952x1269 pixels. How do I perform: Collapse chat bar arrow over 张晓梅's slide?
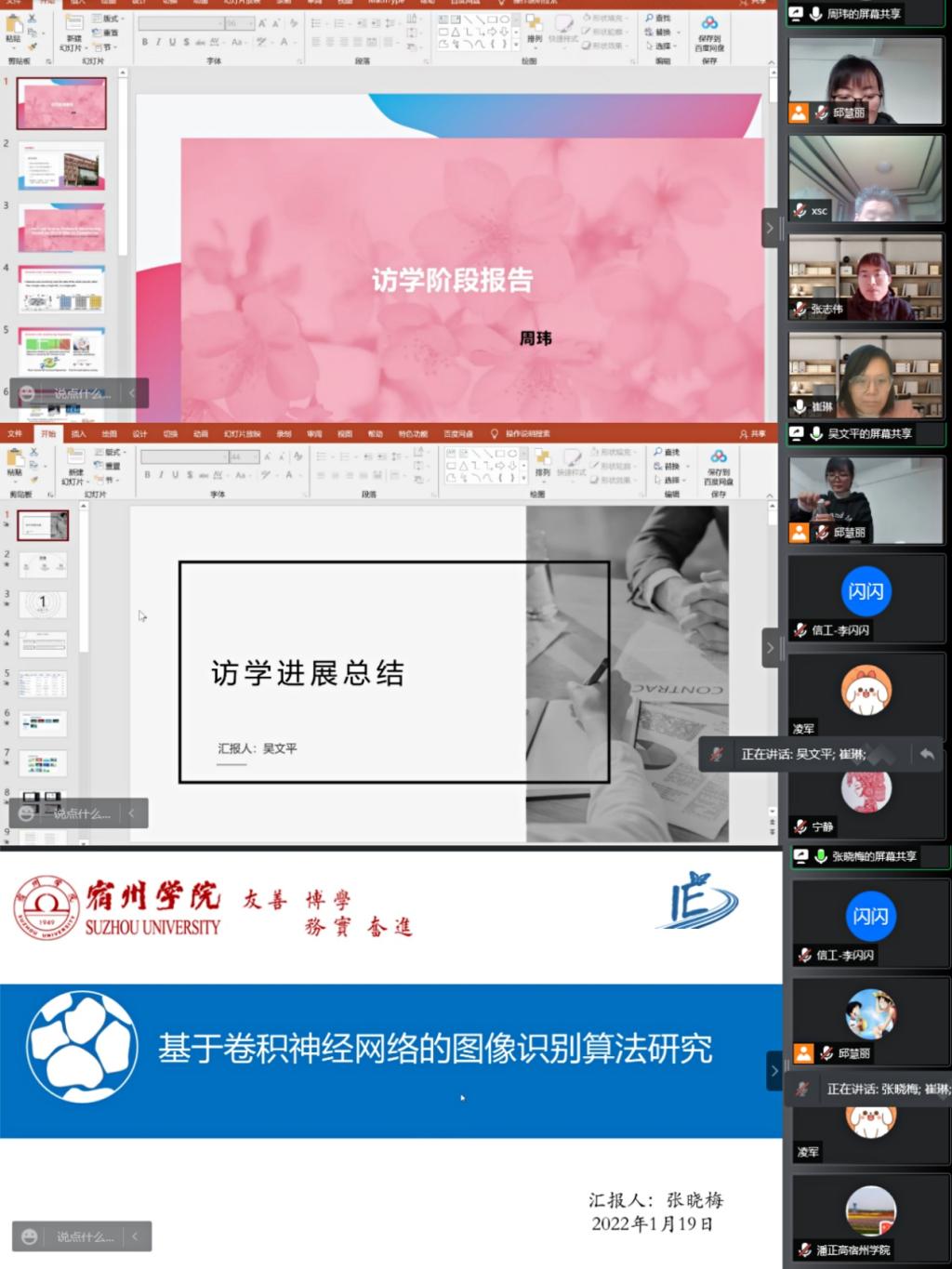pyautogui.click(x=135, y=1236)
